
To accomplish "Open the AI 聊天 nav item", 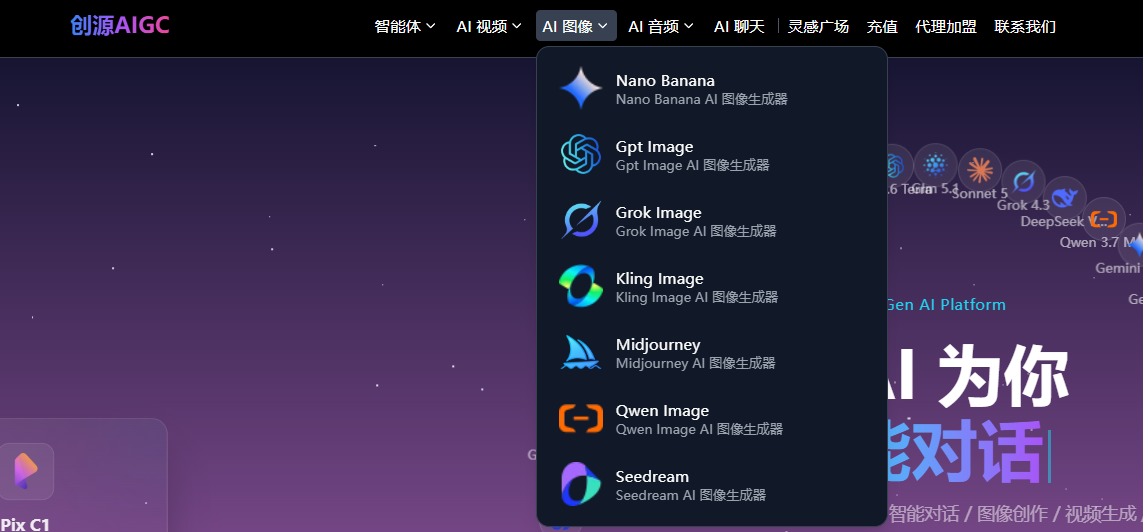I will pyautogui.click(x=739, y=27).
